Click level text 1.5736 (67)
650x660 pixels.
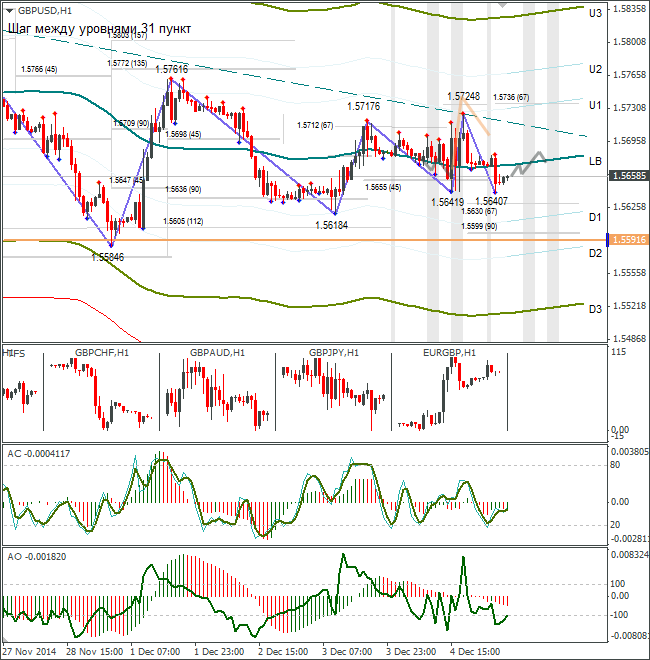(x=511, y=97)
